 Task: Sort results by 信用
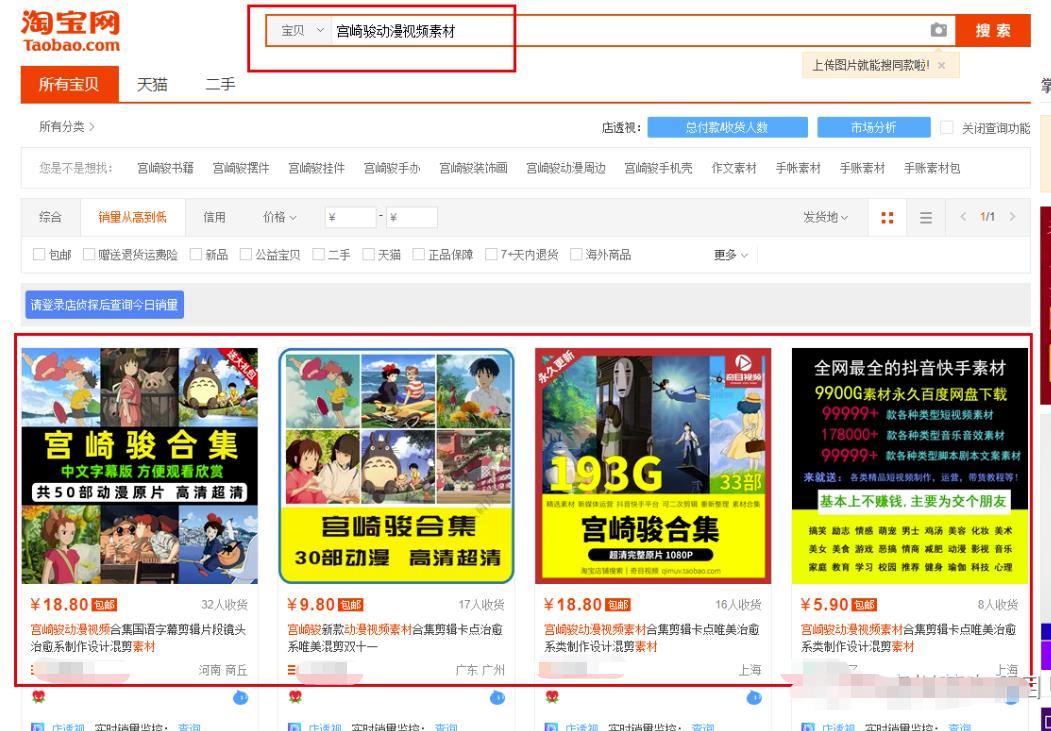[214, 217]
